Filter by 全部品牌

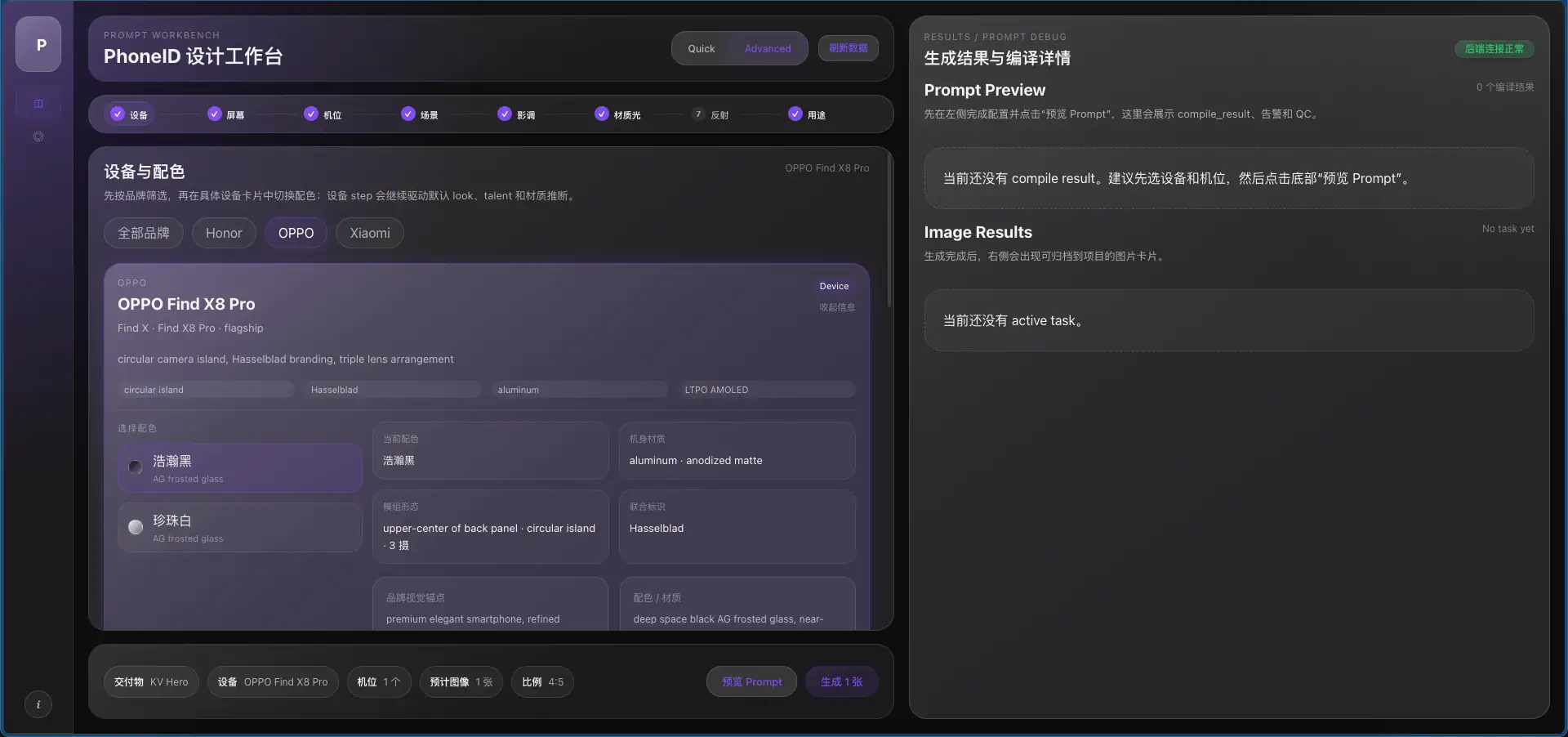[x=144, y=233]
